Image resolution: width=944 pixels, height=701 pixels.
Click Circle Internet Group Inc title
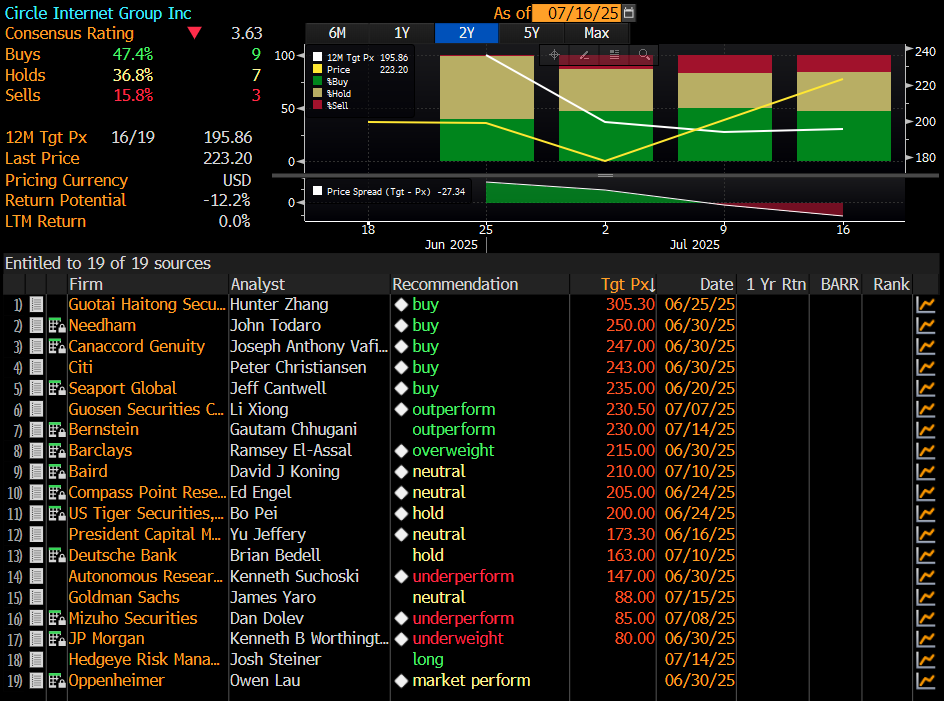98,13
